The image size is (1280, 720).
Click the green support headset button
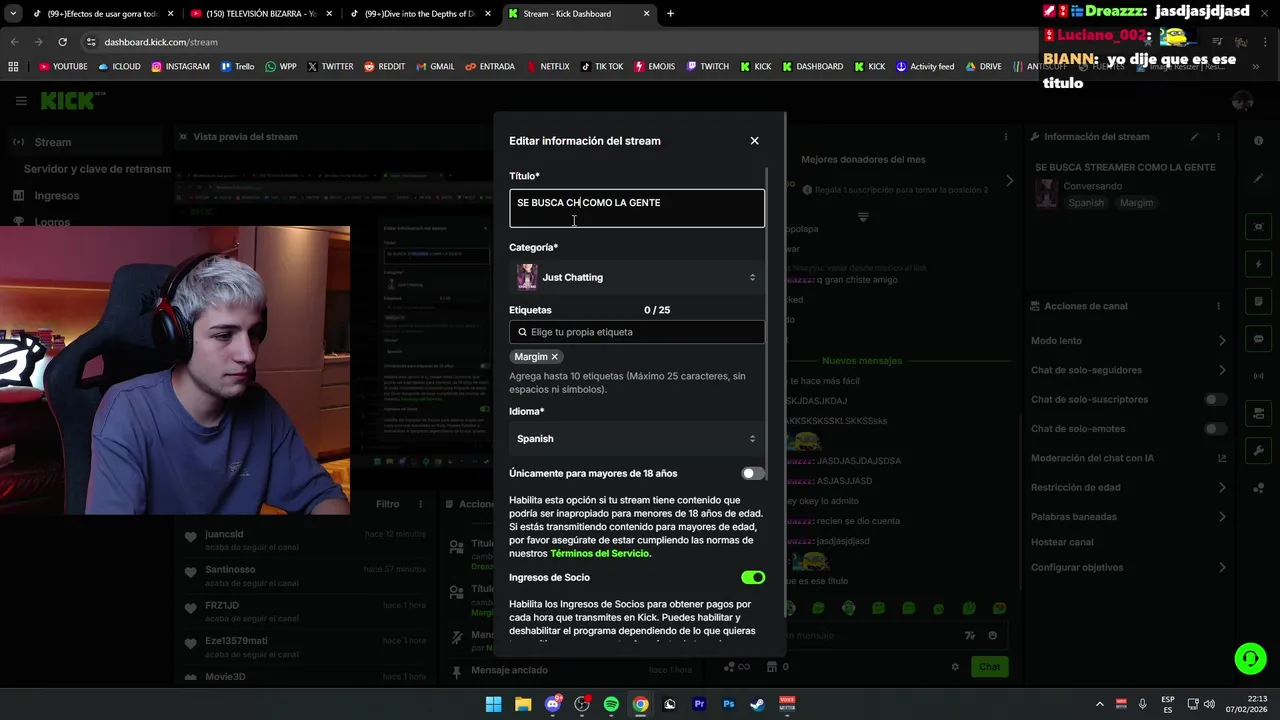tap(1250, 658)
